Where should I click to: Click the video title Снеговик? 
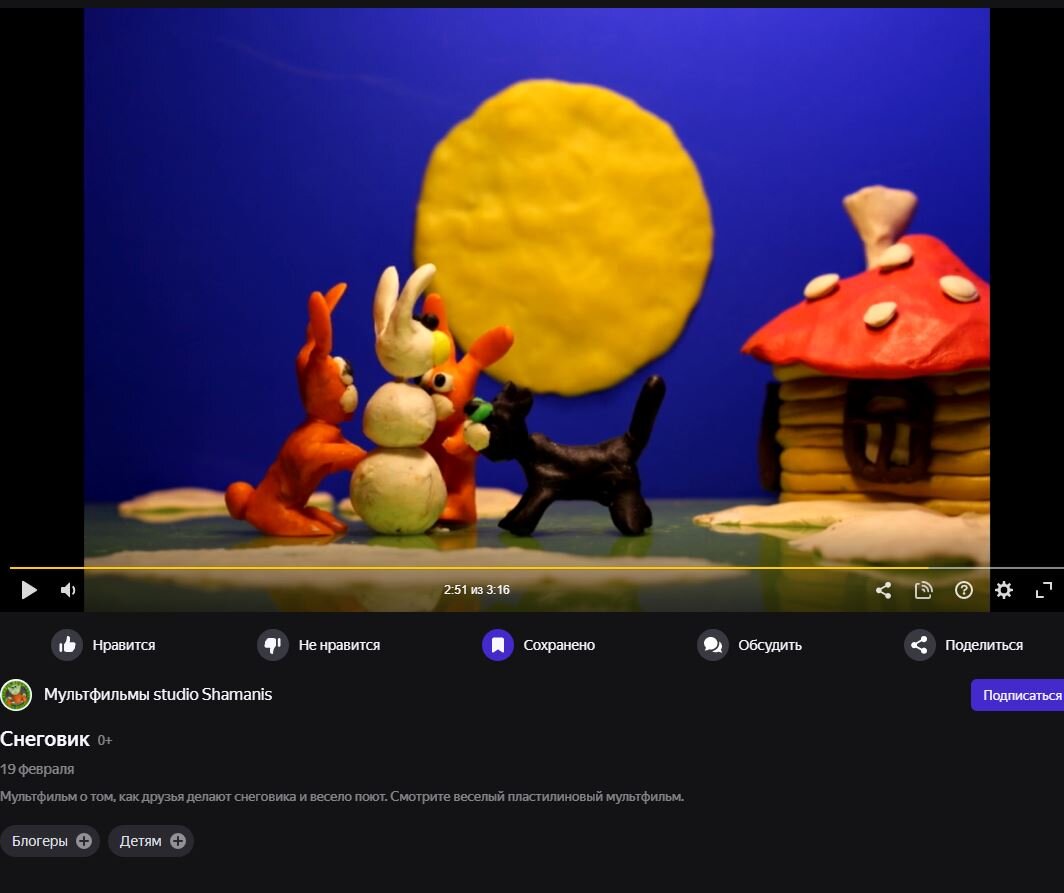pyautogui.click(x=45, y=739)
